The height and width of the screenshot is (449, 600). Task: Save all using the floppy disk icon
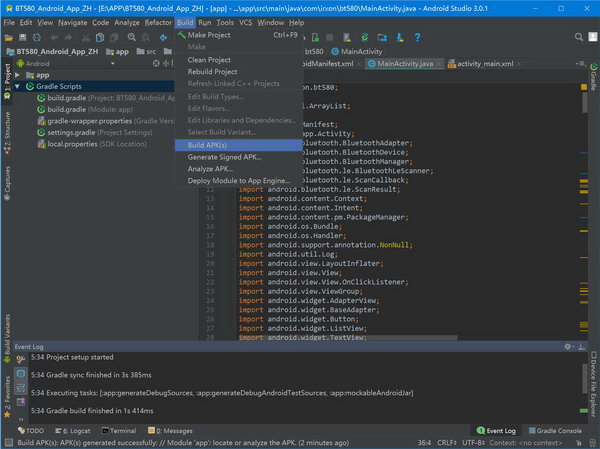[23, 37]
